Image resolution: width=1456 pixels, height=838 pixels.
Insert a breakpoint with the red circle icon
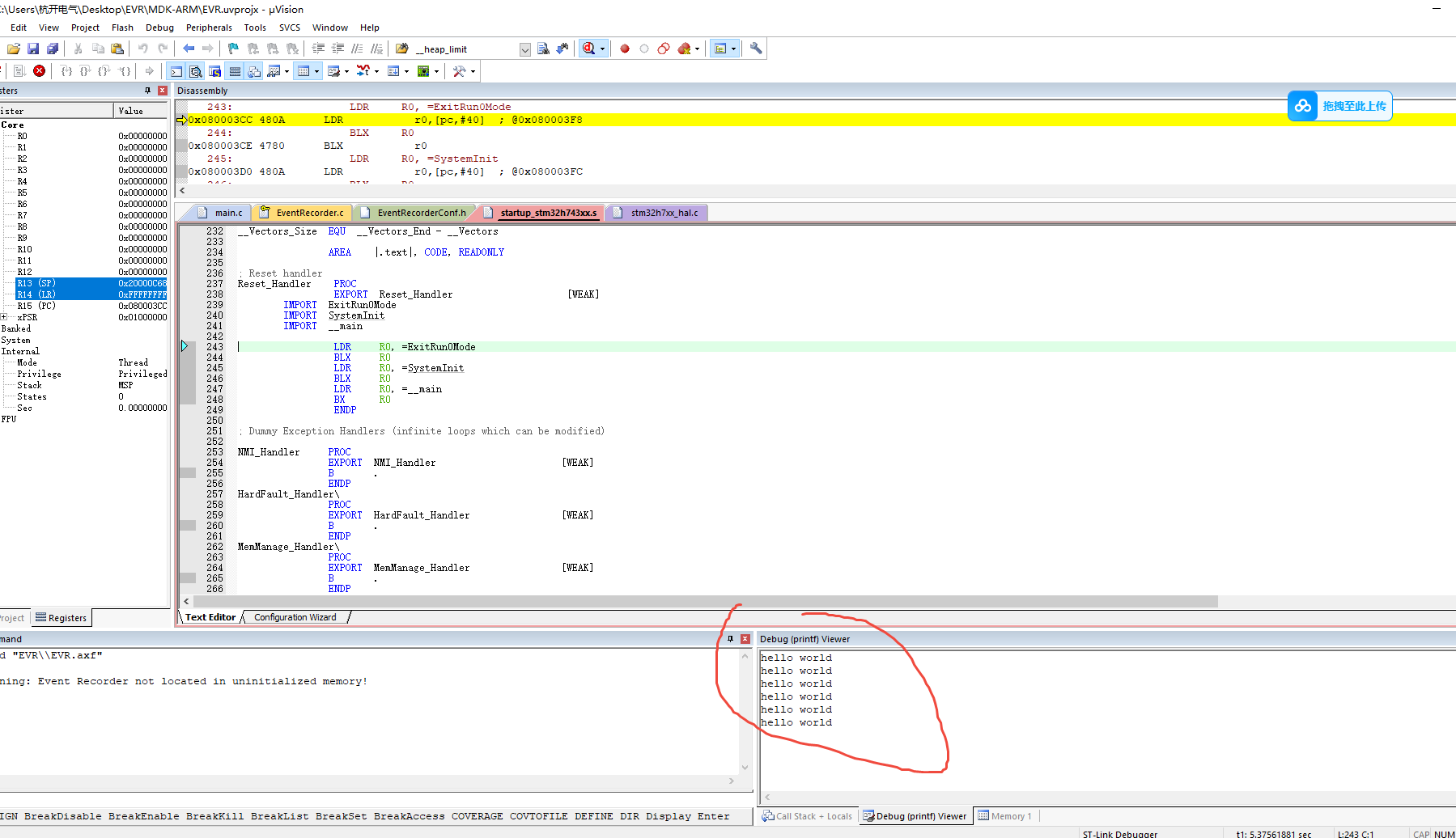tap(625, 49)
